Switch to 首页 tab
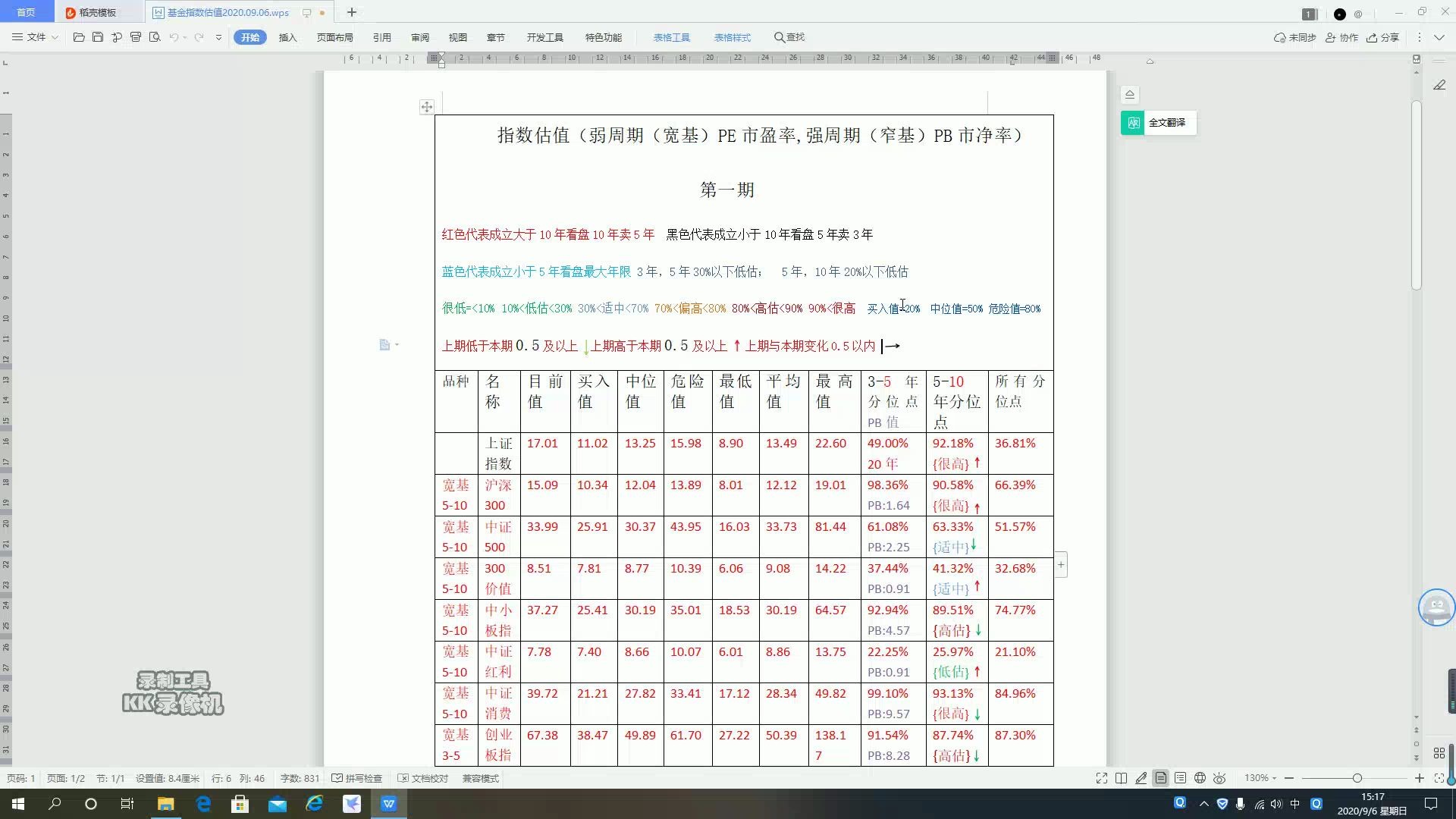 [26, 12]
